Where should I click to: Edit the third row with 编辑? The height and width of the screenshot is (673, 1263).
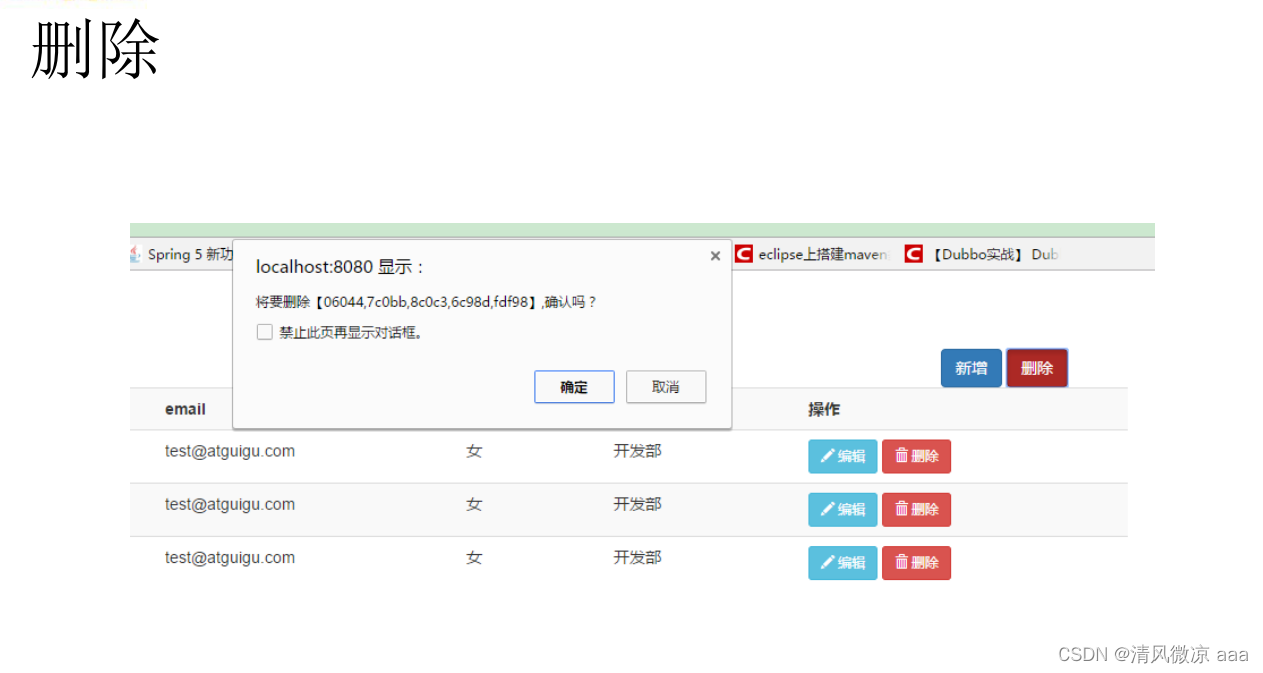(x=842, y=563)
